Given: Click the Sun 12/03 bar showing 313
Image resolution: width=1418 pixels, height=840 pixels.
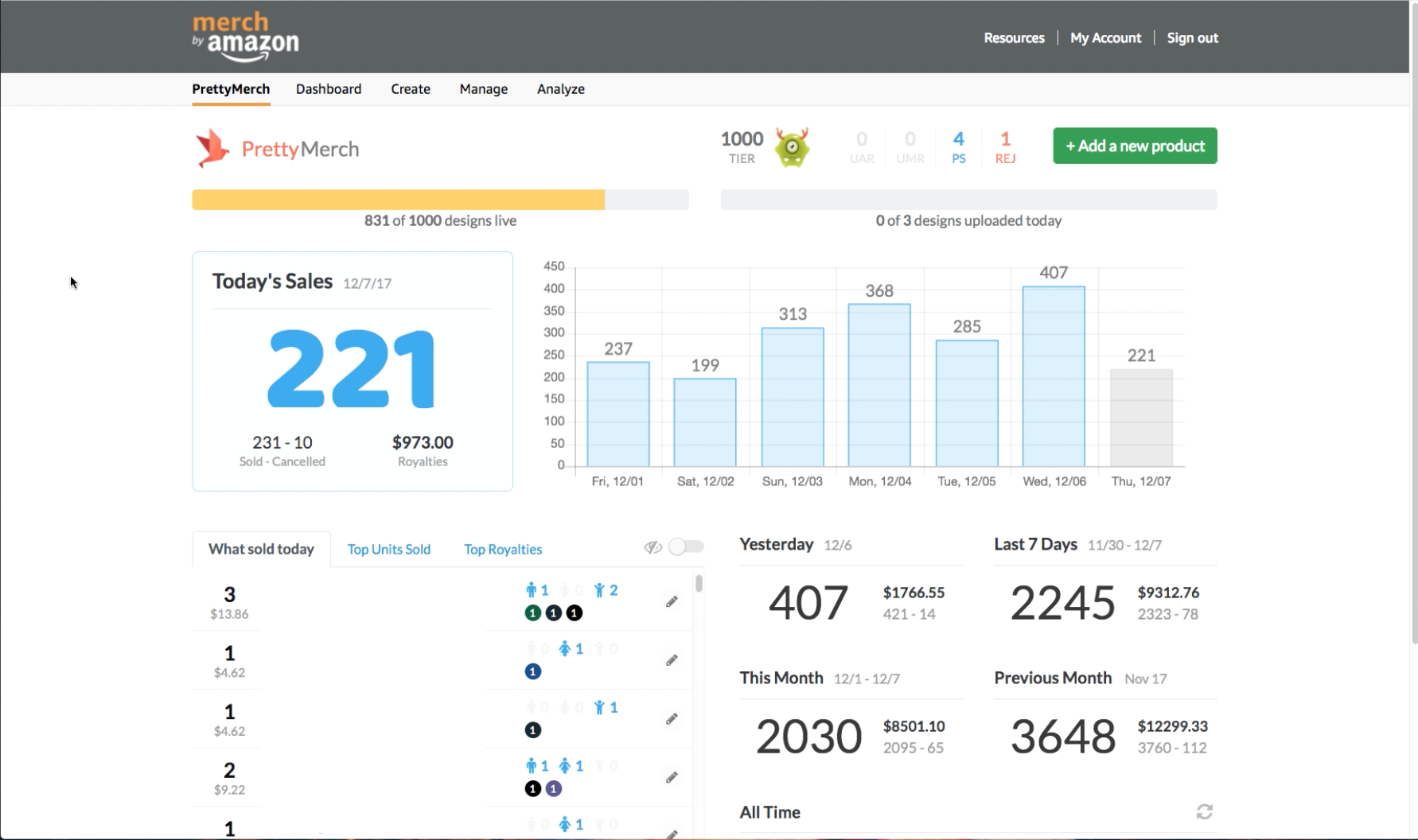Looking at the screenshot, I should (793, 397).
